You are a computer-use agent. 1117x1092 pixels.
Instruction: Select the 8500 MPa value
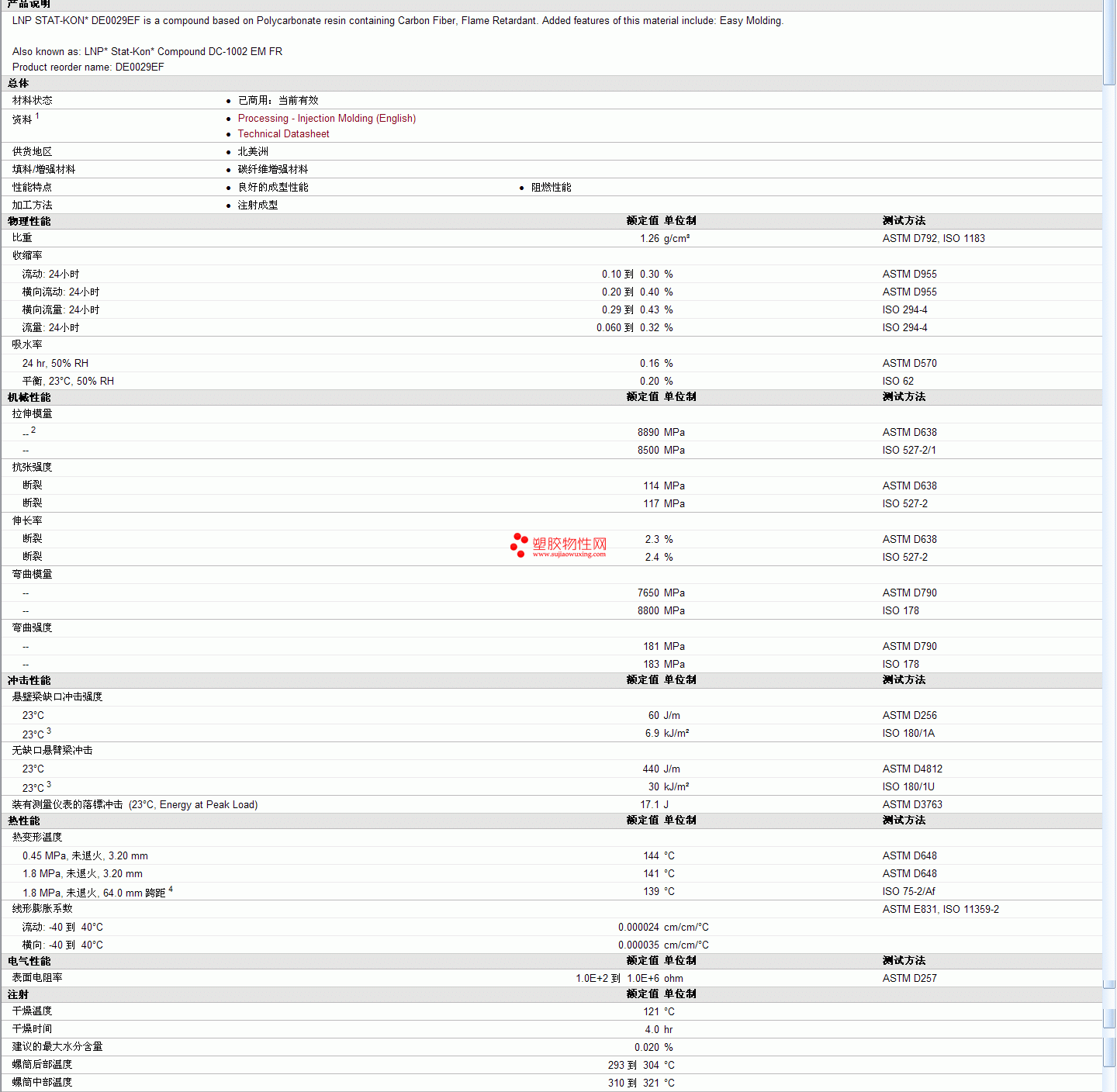pos(662,451)
